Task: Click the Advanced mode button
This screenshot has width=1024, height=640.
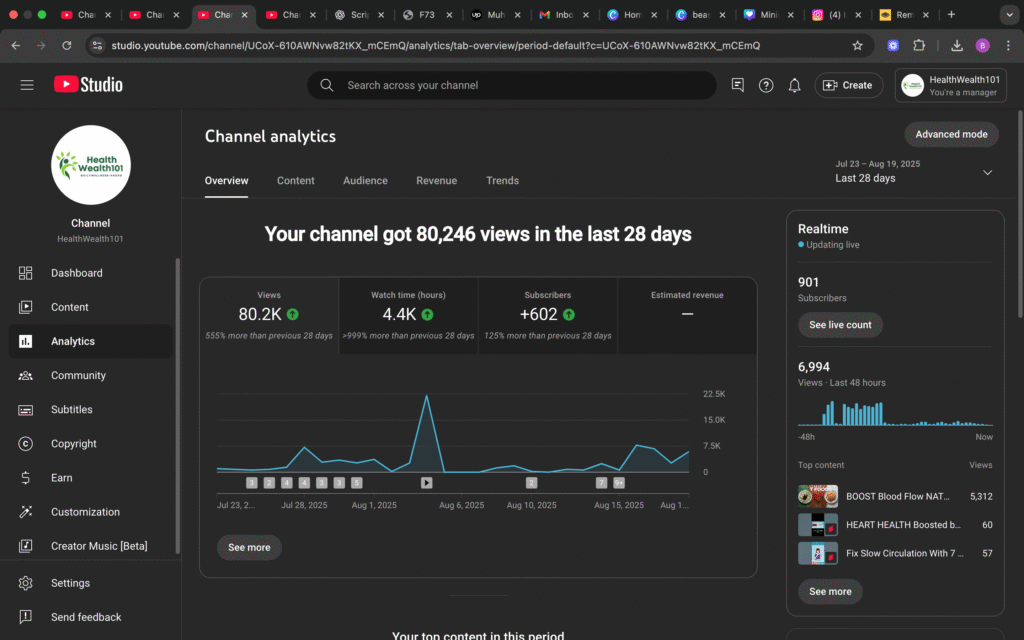Action: click(951, 134)
